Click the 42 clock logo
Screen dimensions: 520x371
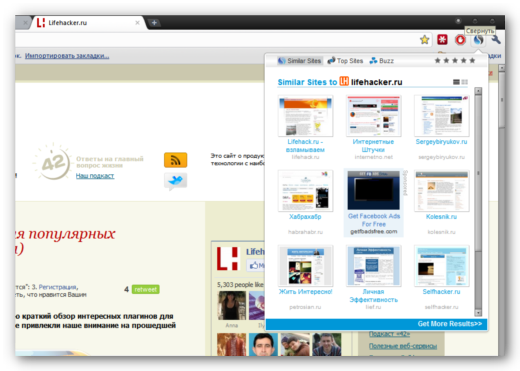pos(53,162)
